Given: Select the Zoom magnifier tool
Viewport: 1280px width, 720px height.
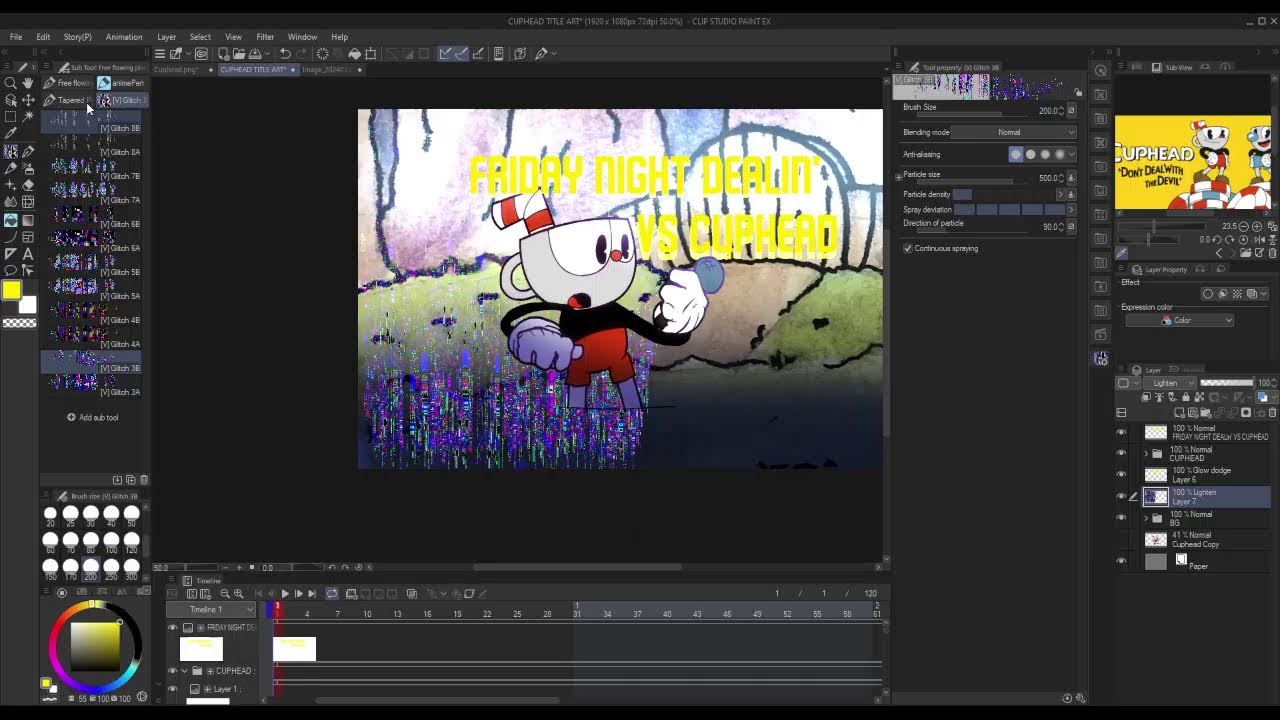Looking at the screenshot, I should (10, 83).
